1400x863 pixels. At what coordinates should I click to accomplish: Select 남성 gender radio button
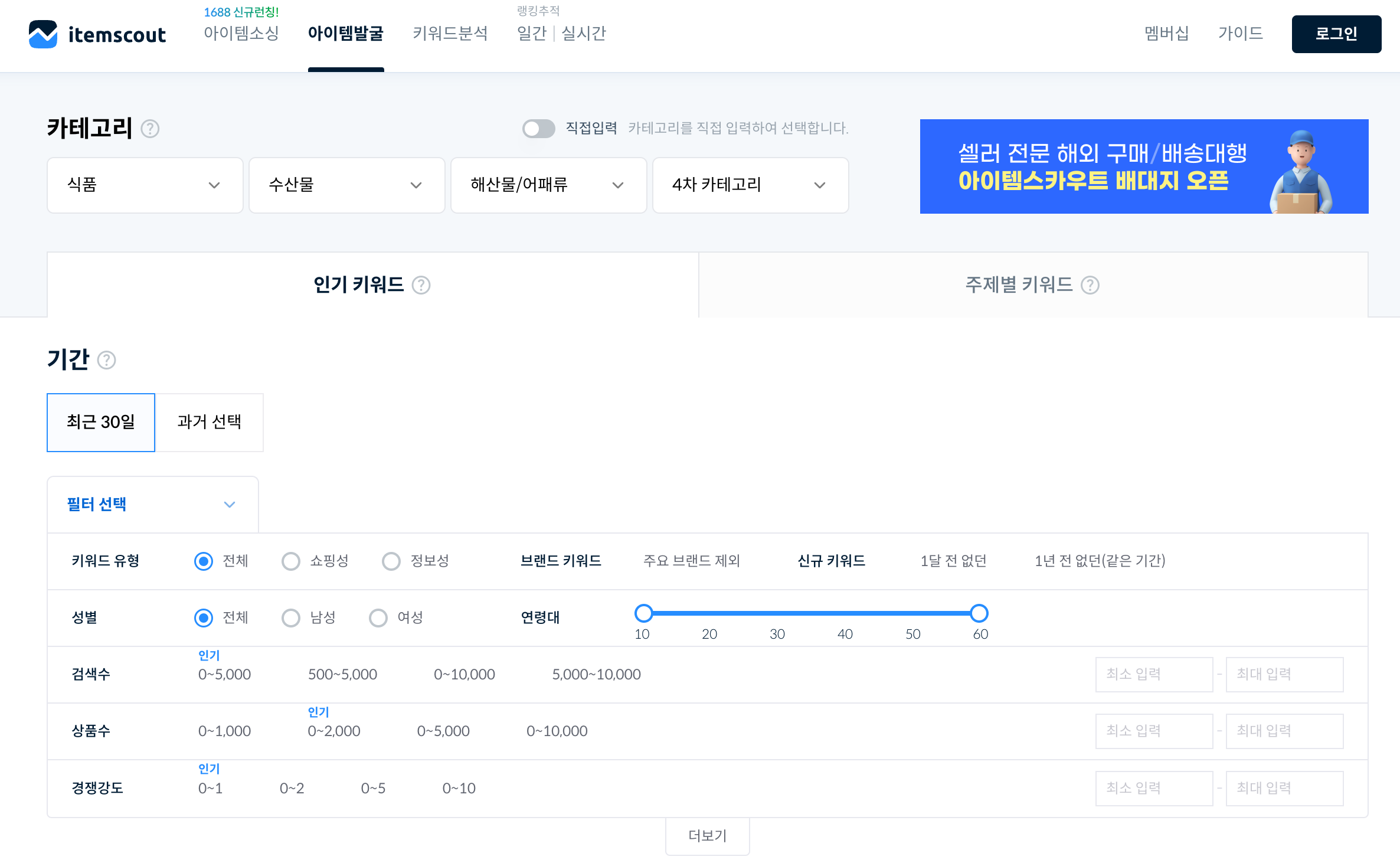pos(290,617)
